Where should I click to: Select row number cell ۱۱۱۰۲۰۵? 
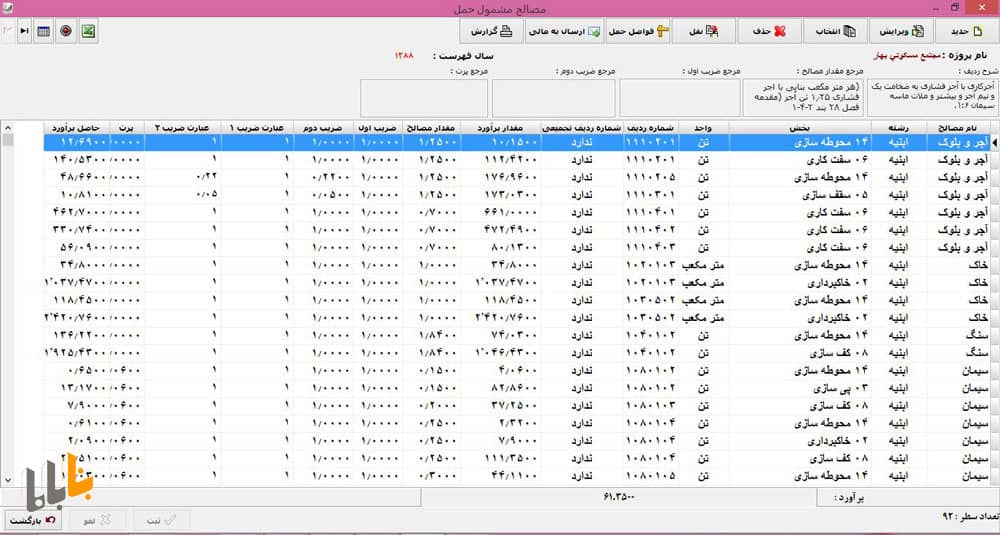pos(651,177)
